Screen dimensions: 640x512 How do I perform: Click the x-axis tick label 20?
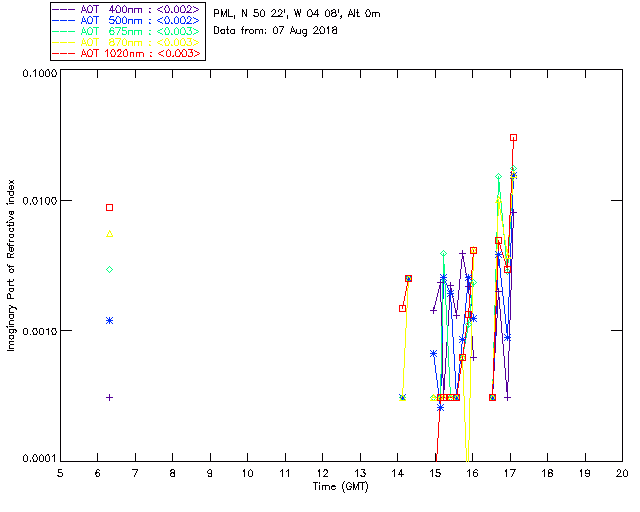pos(621,473)
